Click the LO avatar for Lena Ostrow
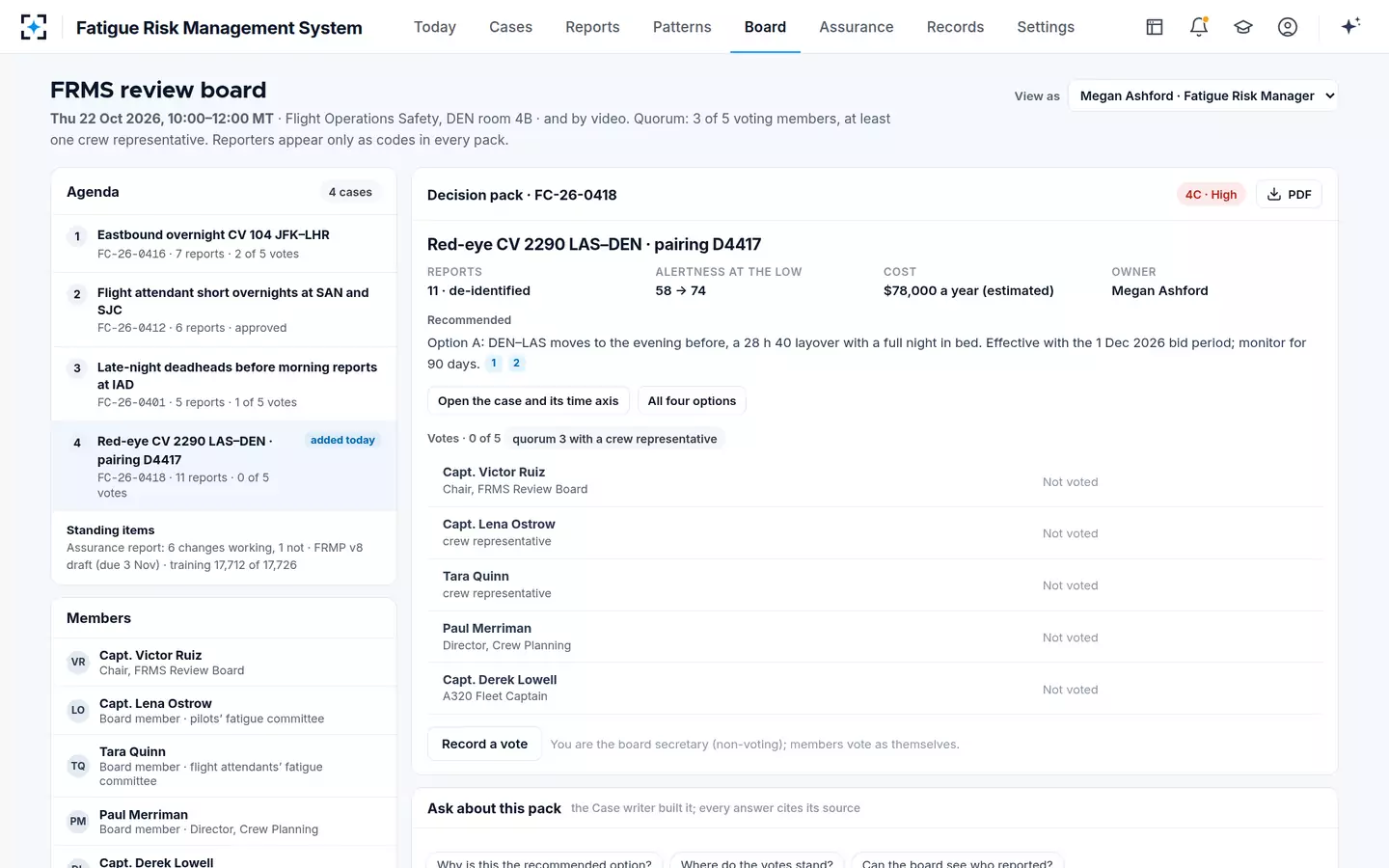Screen dimensions: 1389x868 [x=78, y=711]
